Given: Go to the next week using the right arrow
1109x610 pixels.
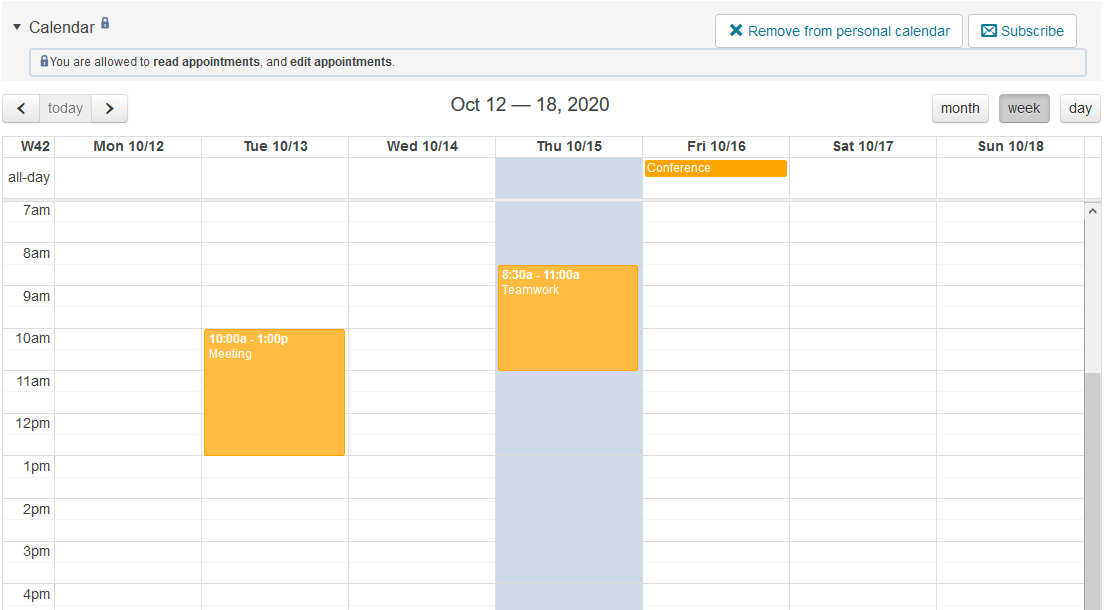Looking at the screenshot, I should click(x=110, y=108).
